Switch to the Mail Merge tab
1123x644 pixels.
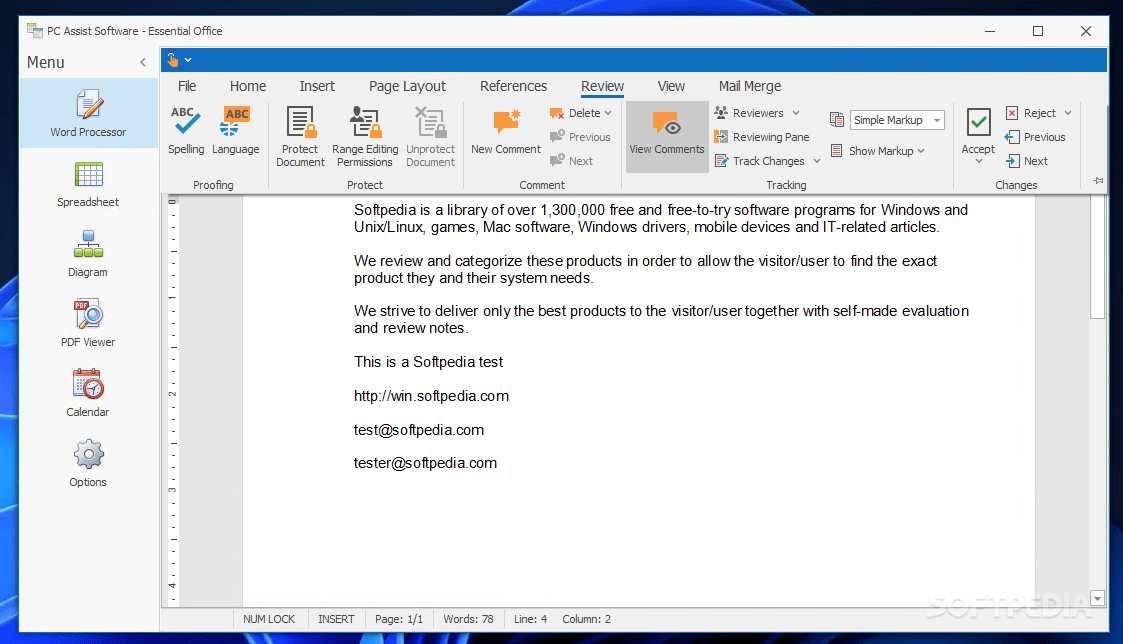coord(749,86)
